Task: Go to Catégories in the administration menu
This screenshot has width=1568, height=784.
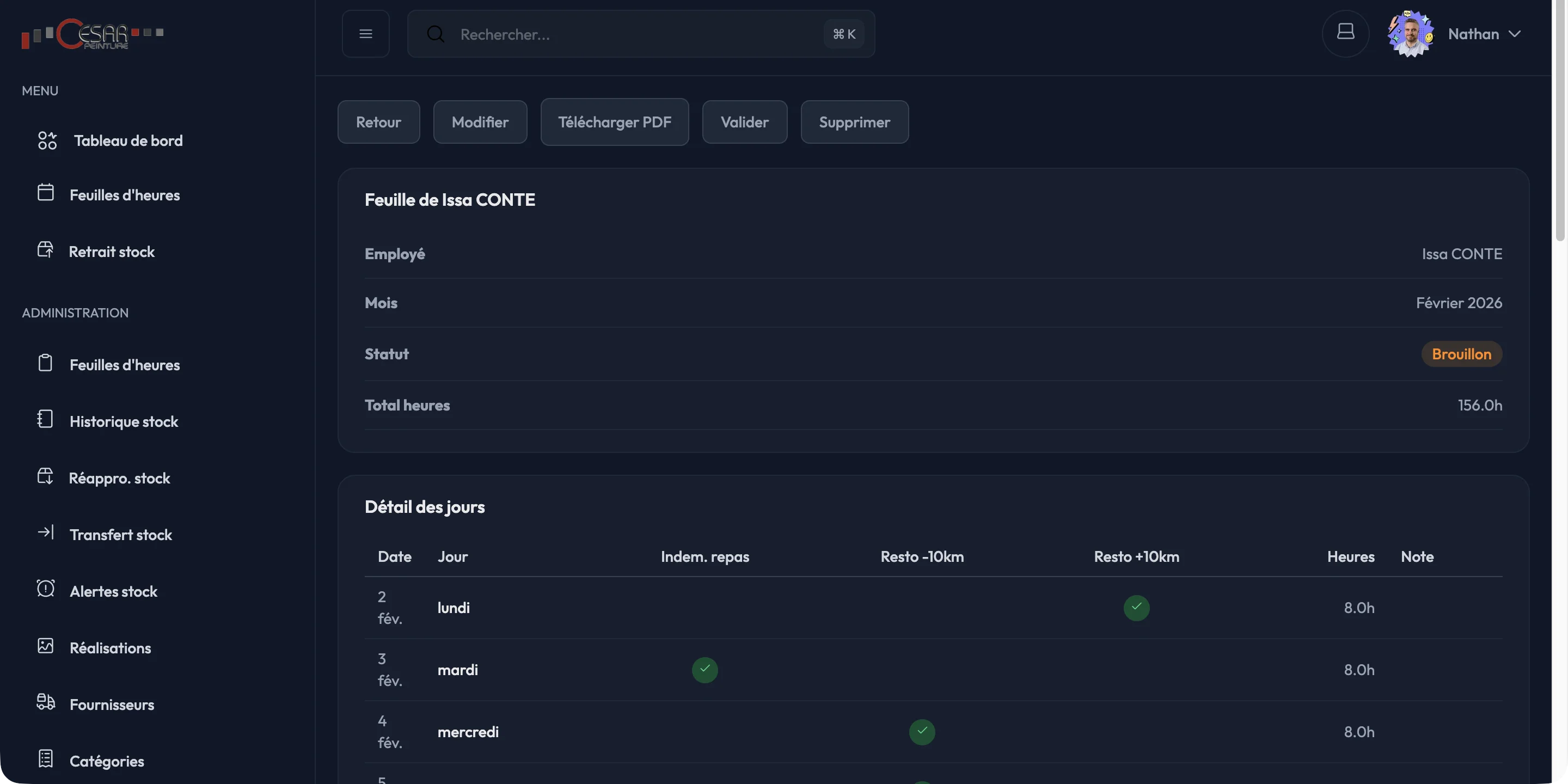Action: (x=107, y=761)
